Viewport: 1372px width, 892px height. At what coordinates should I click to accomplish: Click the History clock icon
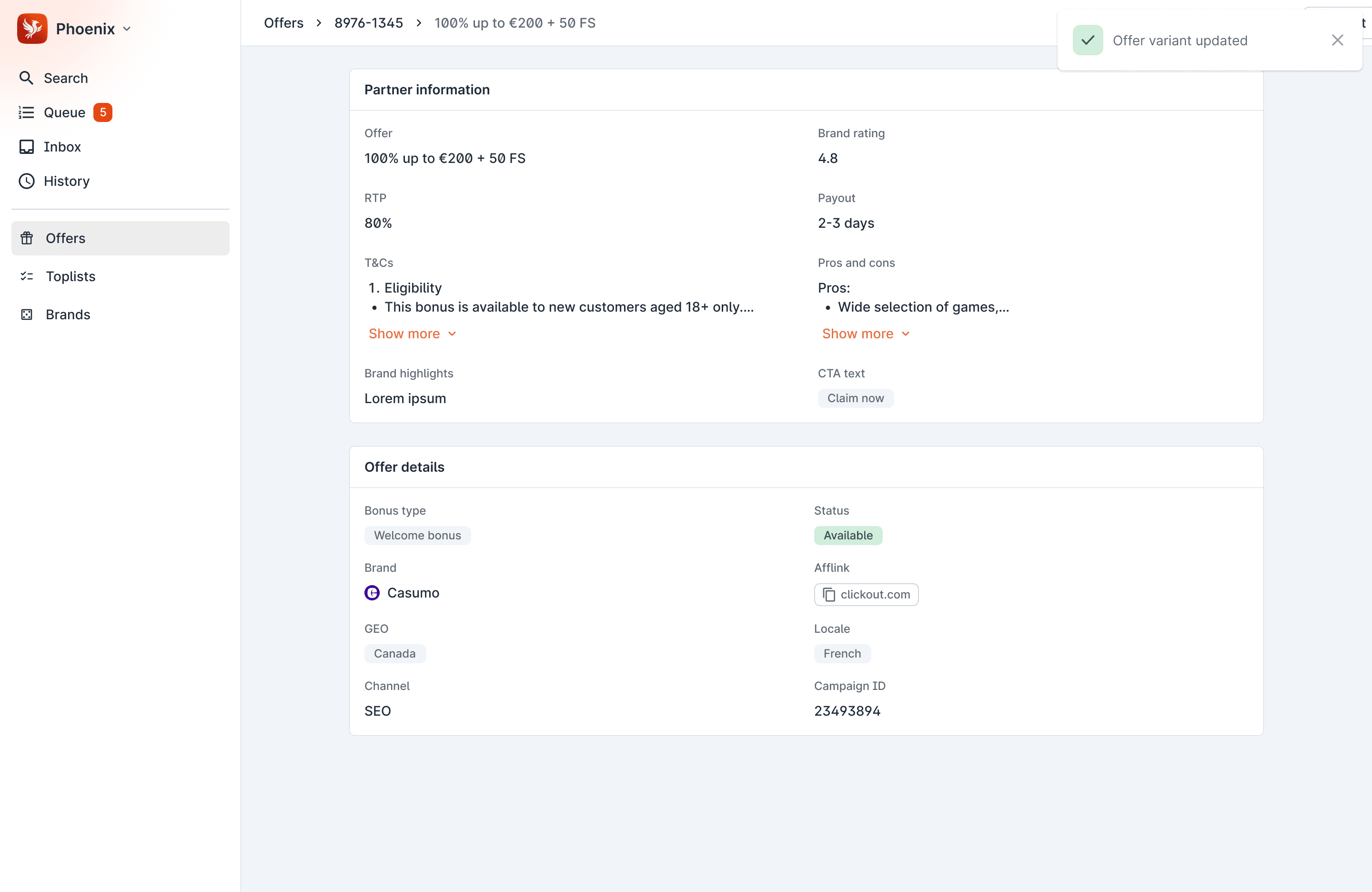pyautogui.click(x=26, y=181)
